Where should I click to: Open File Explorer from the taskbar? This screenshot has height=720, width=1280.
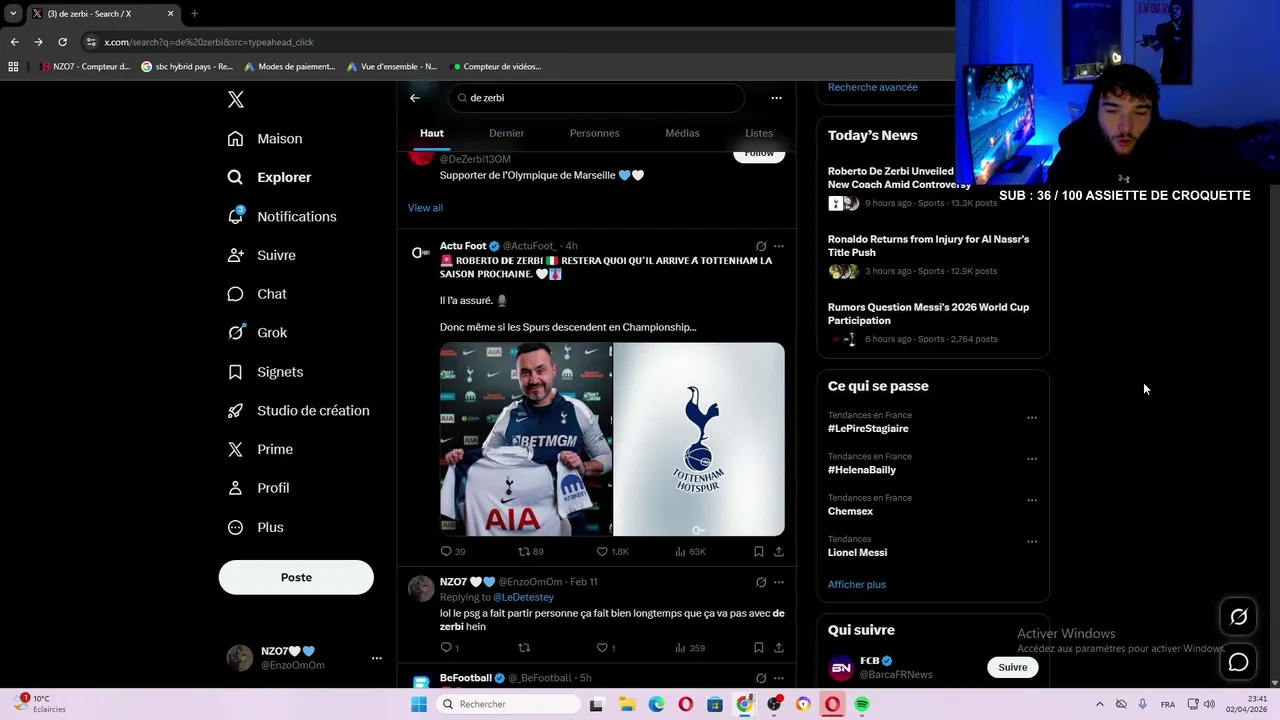pos(627,704)
